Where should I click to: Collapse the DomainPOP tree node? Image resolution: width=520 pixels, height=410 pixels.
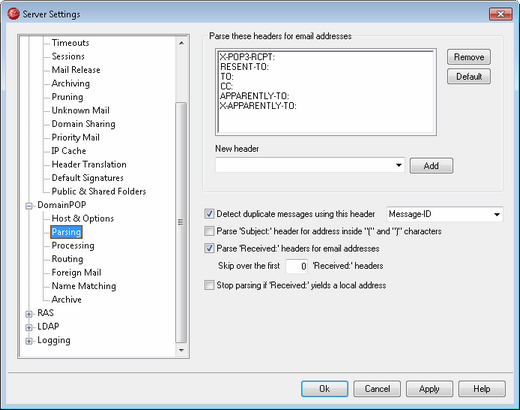coord(29,206)
